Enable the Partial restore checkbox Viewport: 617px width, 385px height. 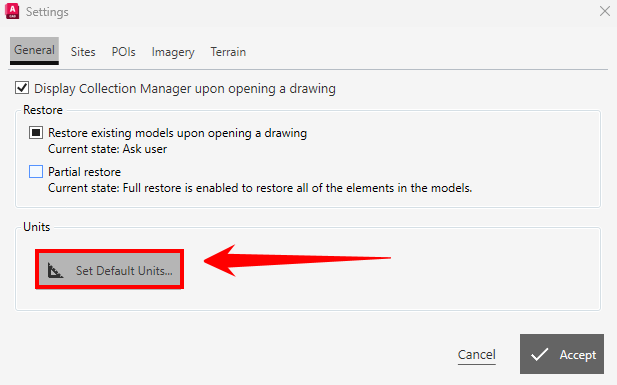coord(36,172)
